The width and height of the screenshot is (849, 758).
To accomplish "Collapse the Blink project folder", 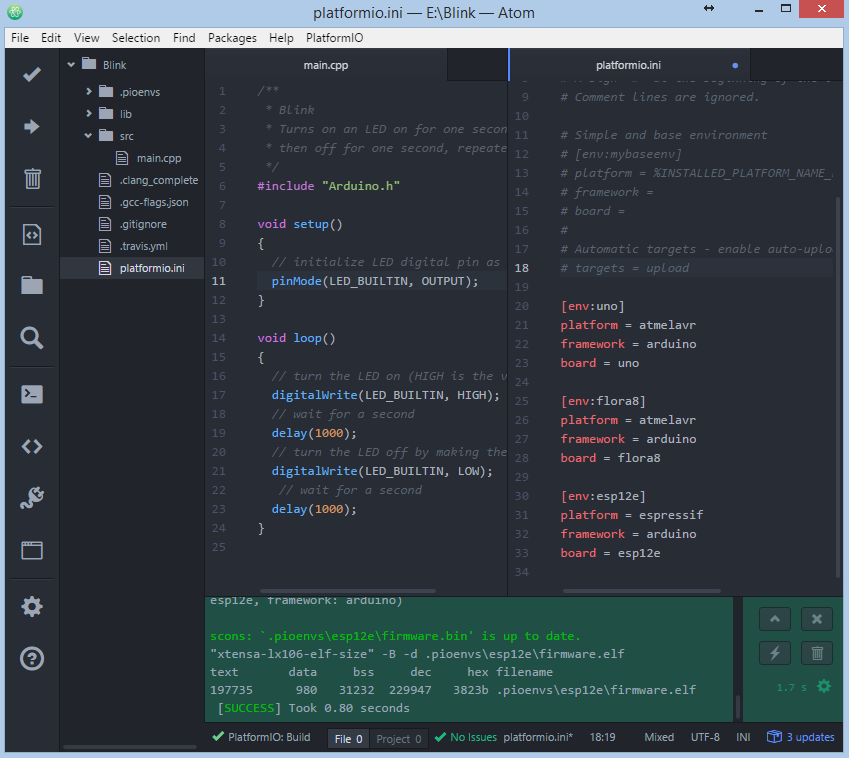I will tap(71, 64).
